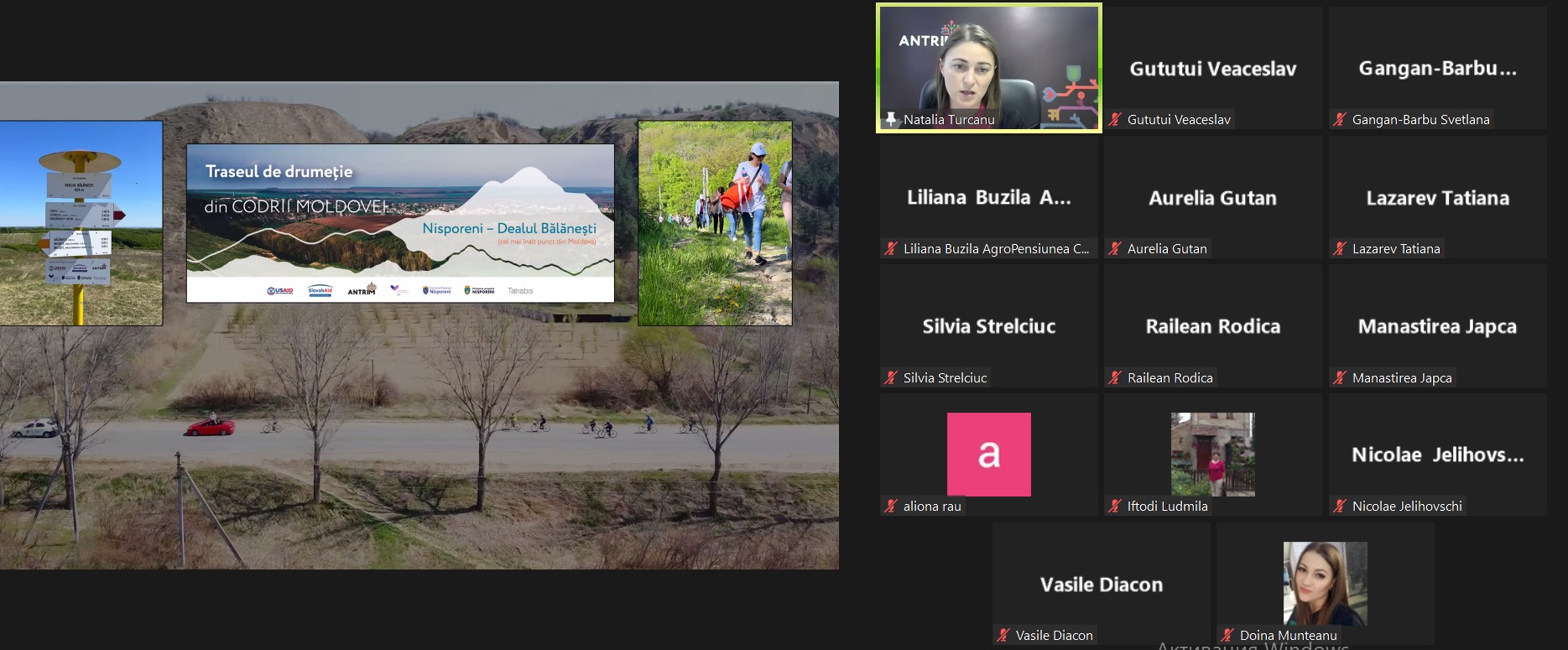This screenshot has width=1568, height=650.
Task: Click muted mic icon for Gututui Veaceslav
Action: click(1115, 120)
